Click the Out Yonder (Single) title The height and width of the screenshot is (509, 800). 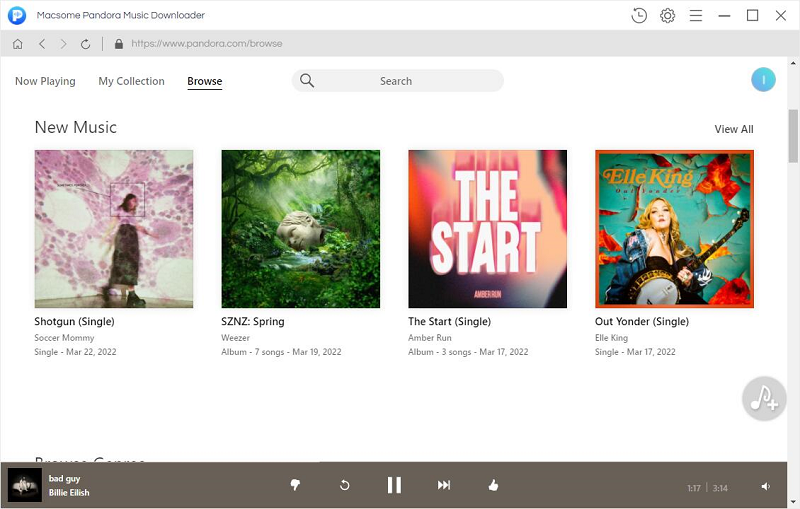641,322
